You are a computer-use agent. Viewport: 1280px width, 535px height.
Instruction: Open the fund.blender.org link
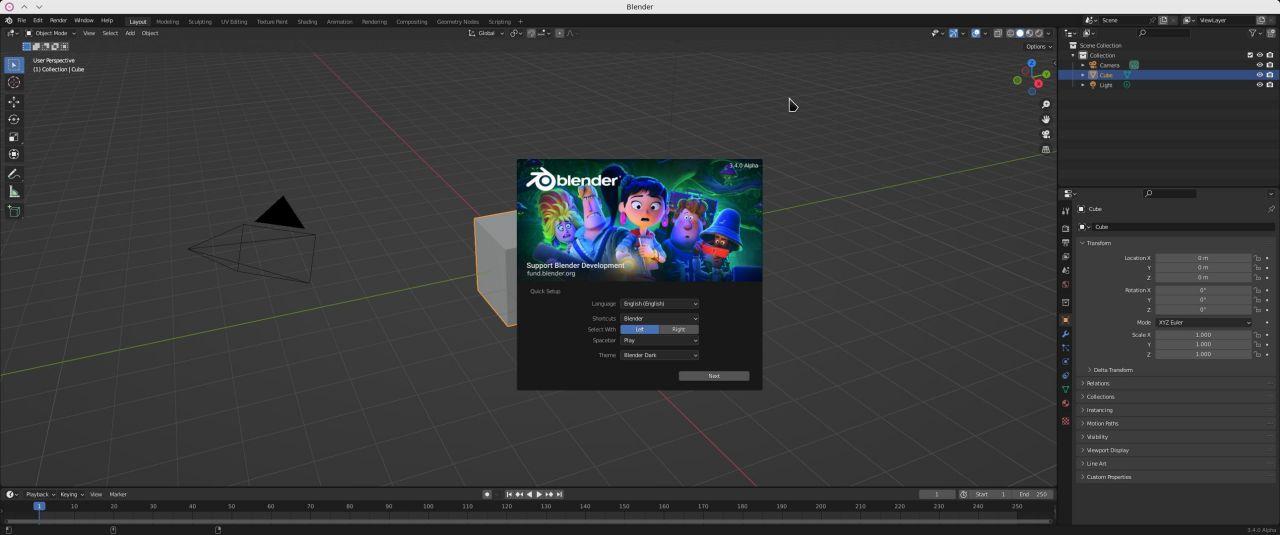point(551,273)
